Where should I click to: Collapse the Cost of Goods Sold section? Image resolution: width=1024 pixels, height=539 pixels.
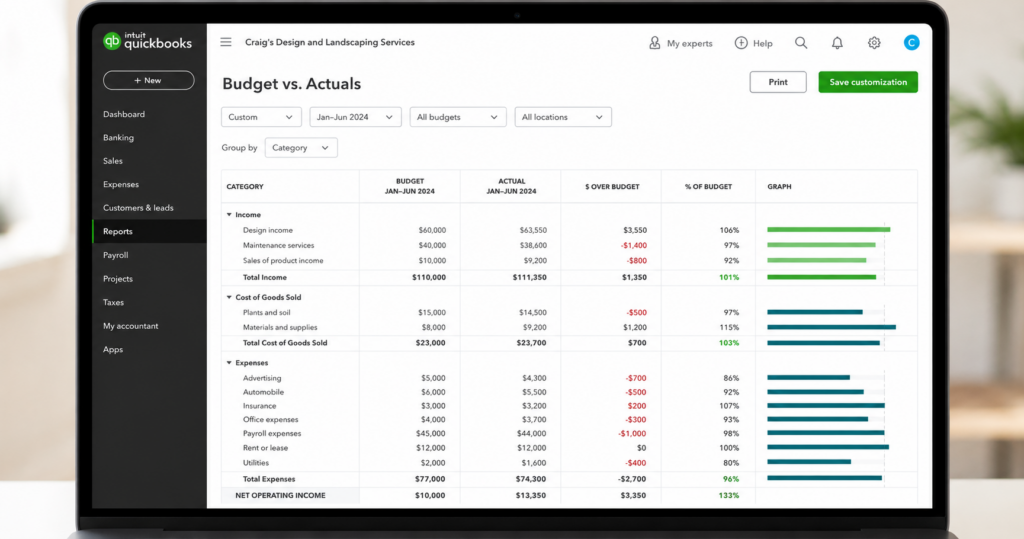point(229,297)
